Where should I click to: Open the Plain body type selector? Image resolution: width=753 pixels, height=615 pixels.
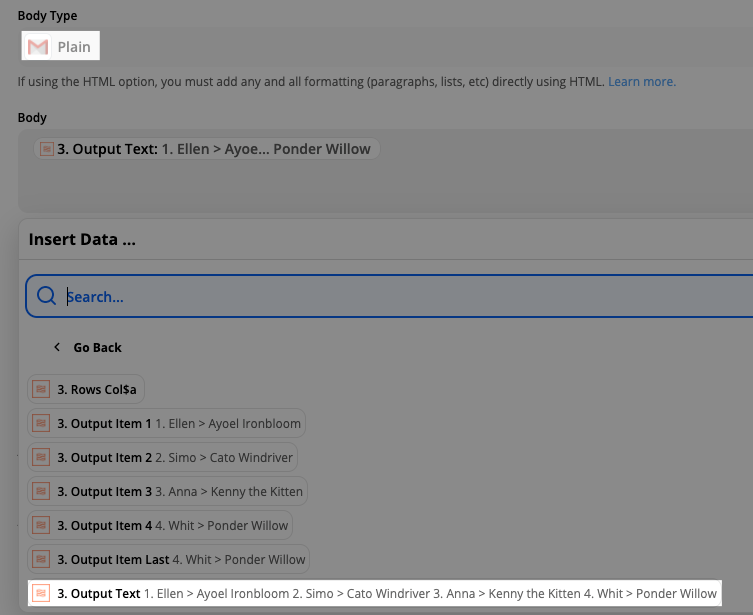click(x=61, y=46)
